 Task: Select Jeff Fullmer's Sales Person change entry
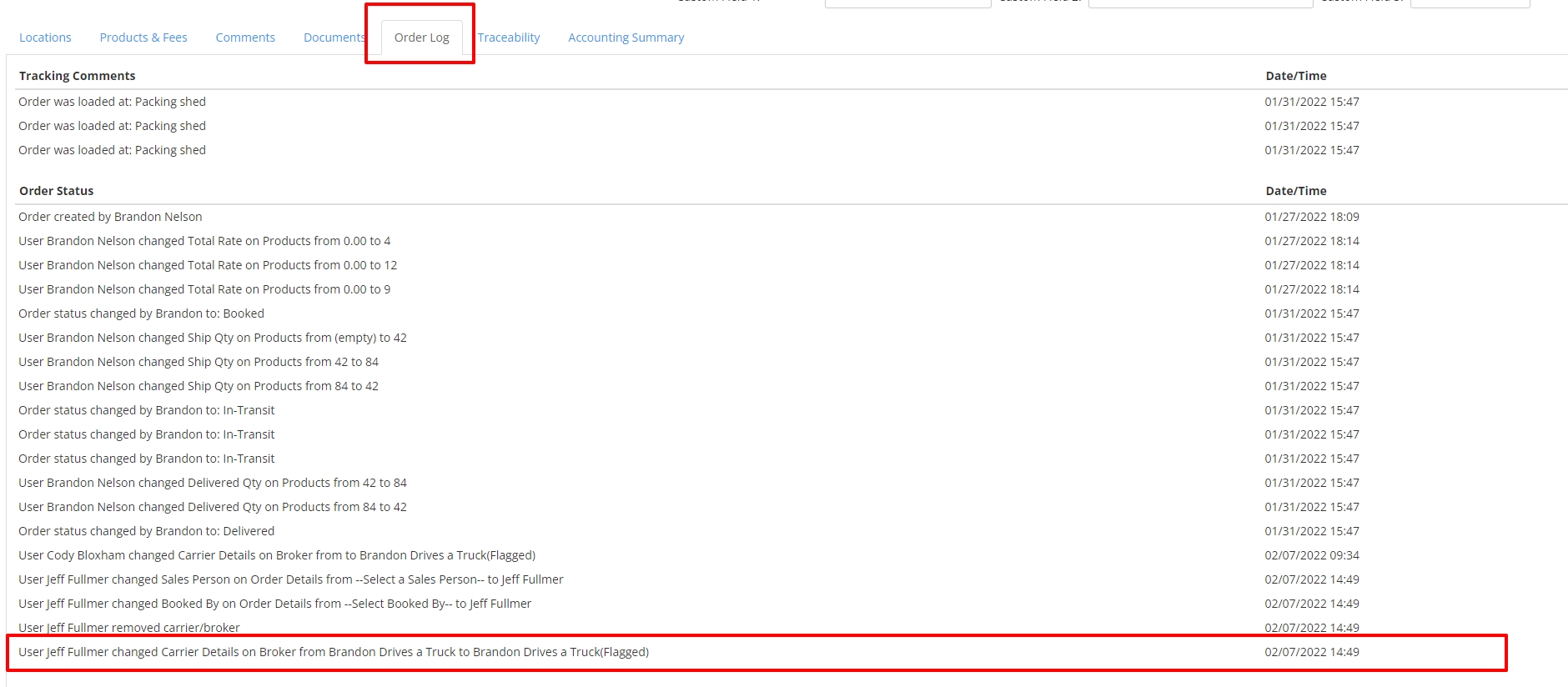coord(291,579)
